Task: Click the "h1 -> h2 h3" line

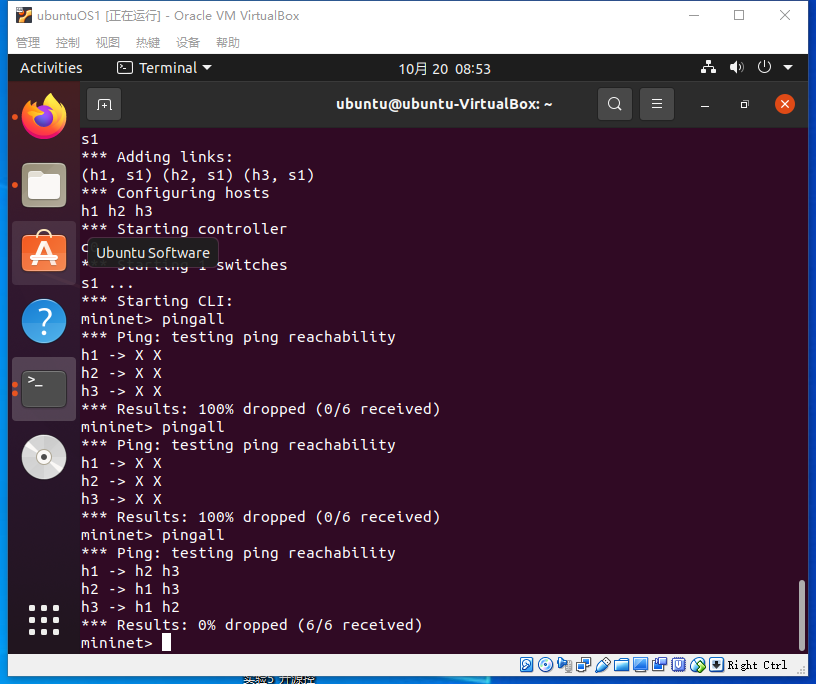Action: click(x=130, y=571)
